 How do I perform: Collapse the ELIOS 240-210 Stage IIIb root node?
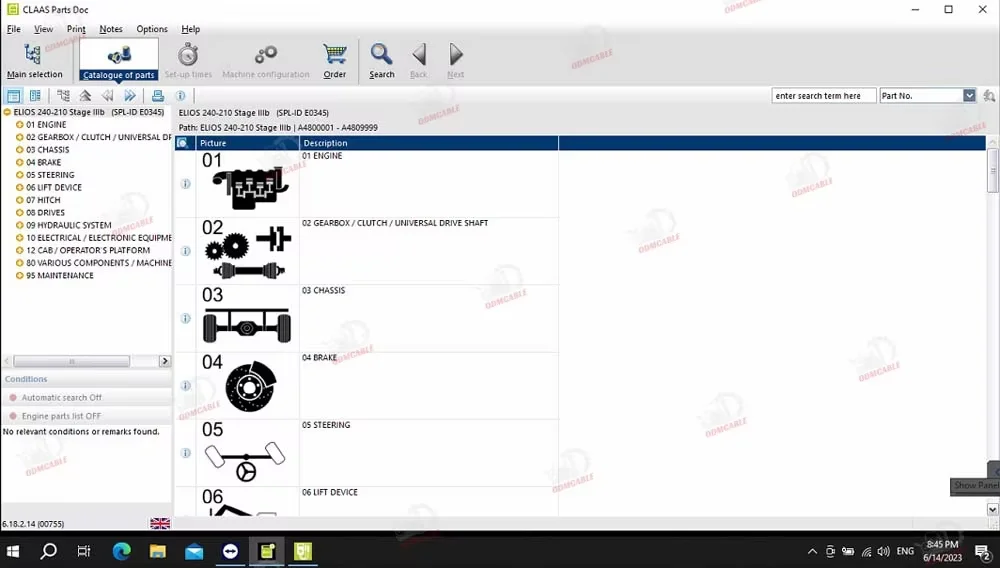pos(8,112)
